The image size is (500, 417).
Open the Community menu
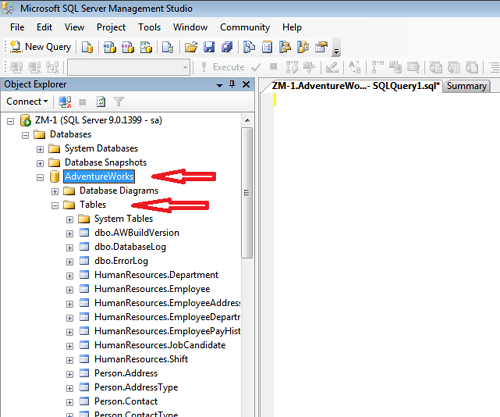[245, 27]
